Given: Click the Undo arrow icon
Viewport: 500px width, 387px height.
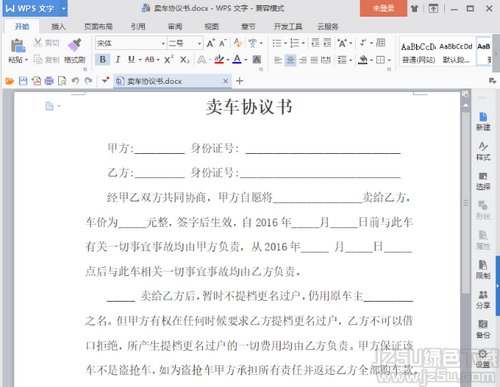Looking at the screenshot, I should (x=75, y=81).
